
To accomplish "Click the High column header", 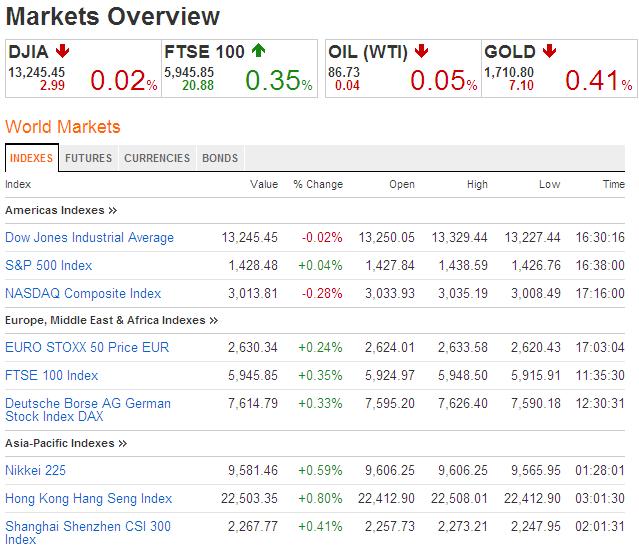I will (x=477, y=185).
